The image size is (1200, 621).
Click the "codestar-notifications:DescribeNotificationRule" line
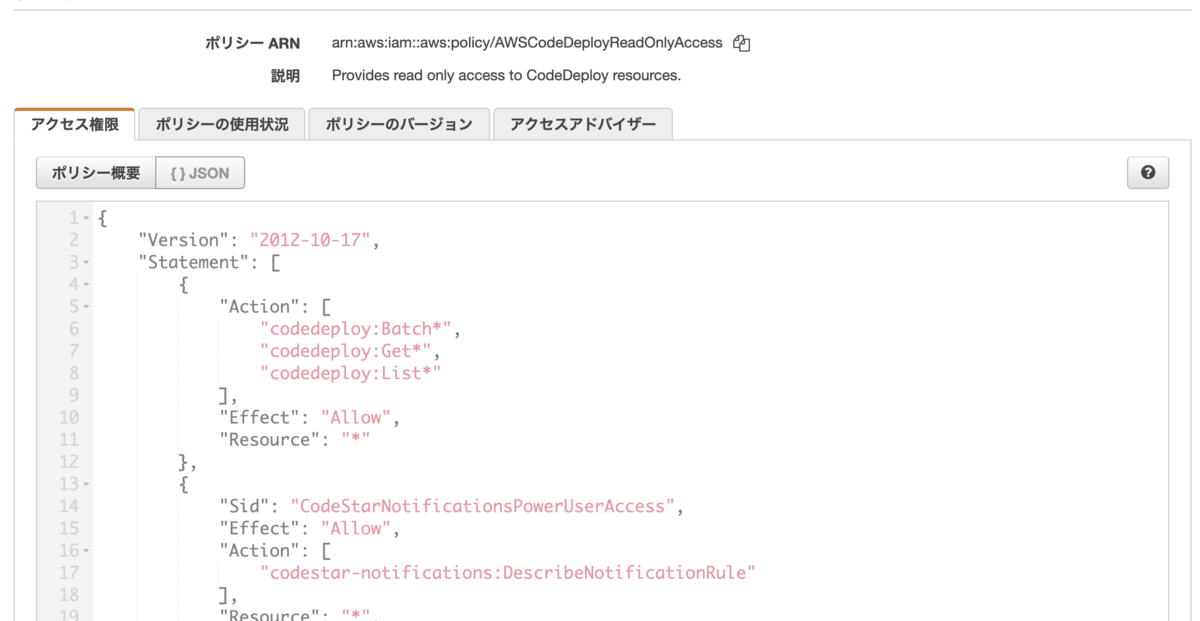click(507, 573)
